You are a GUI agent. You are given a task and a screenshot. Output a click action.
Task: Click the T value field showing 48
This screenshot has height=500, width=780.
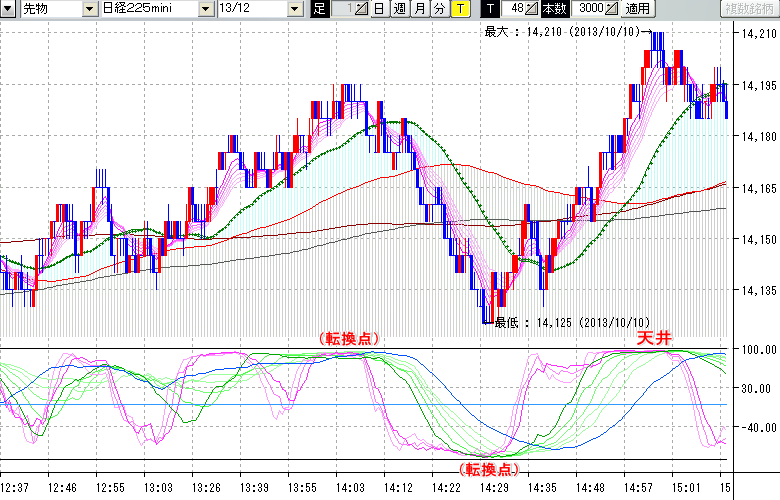(x=515, y=9)
